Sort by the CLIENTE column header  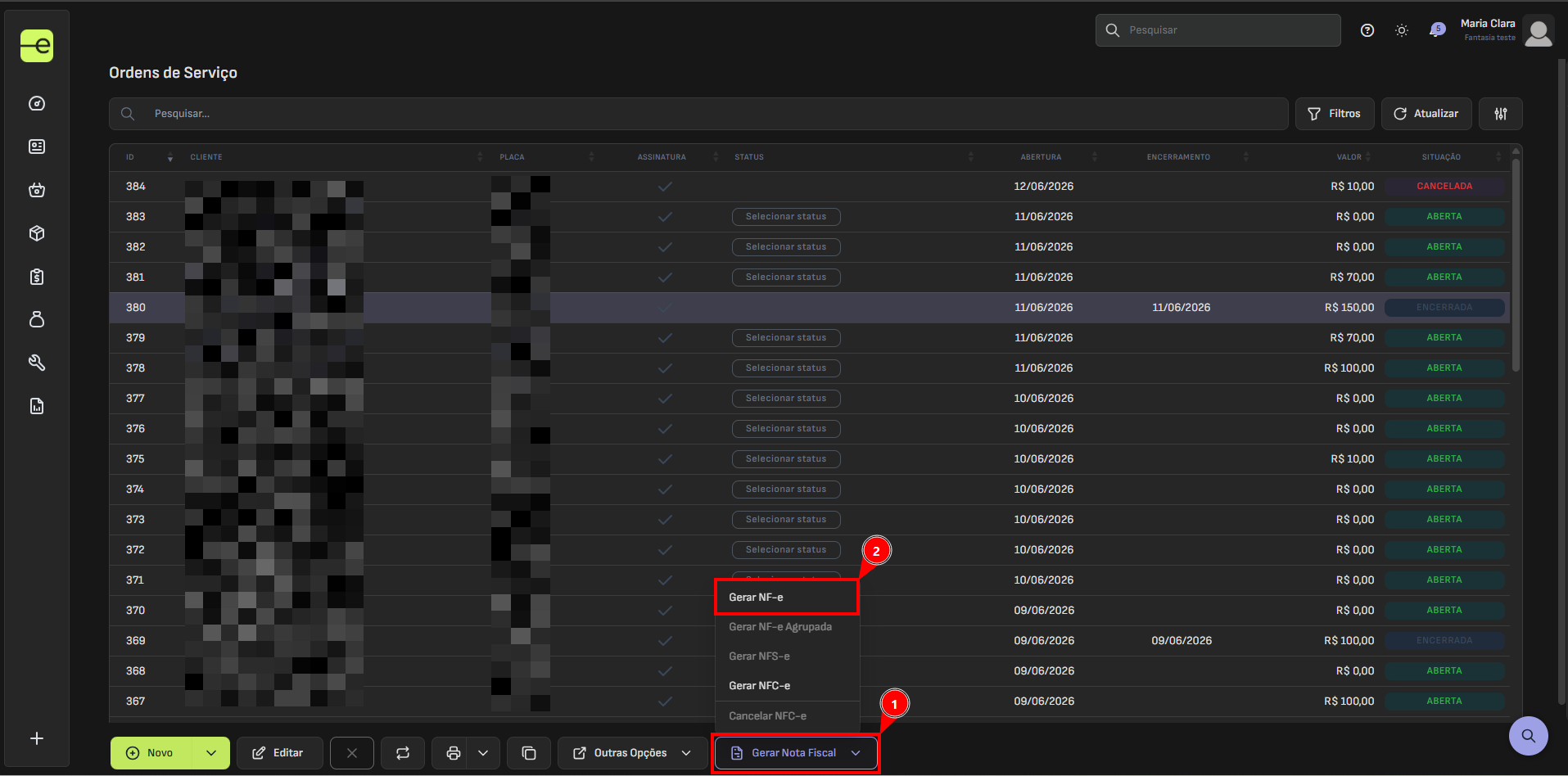click(206, 157)
